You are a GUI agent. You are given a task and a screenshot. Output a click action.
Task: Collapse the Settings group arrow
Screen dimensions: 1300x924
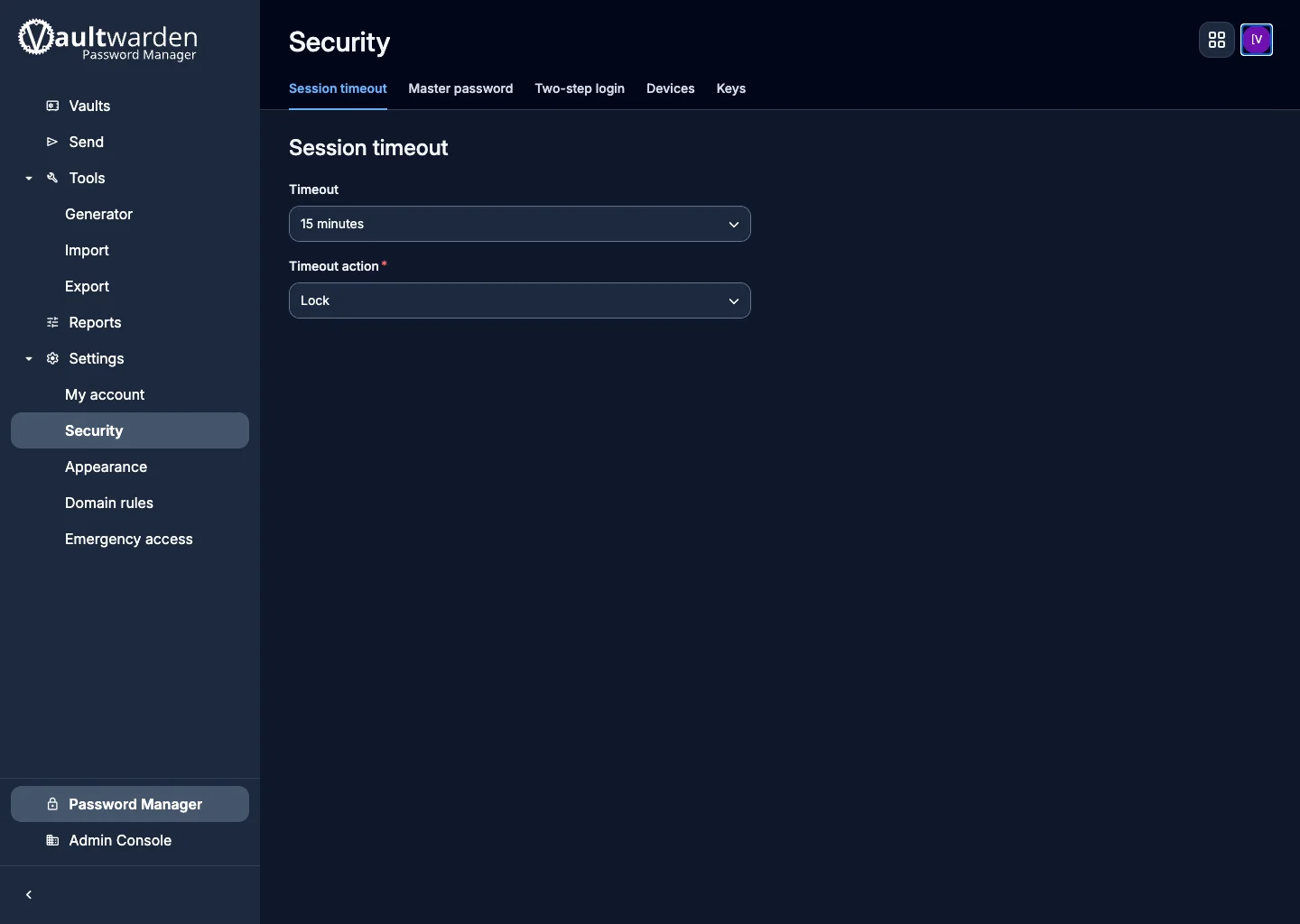click(x=29, y=359)
